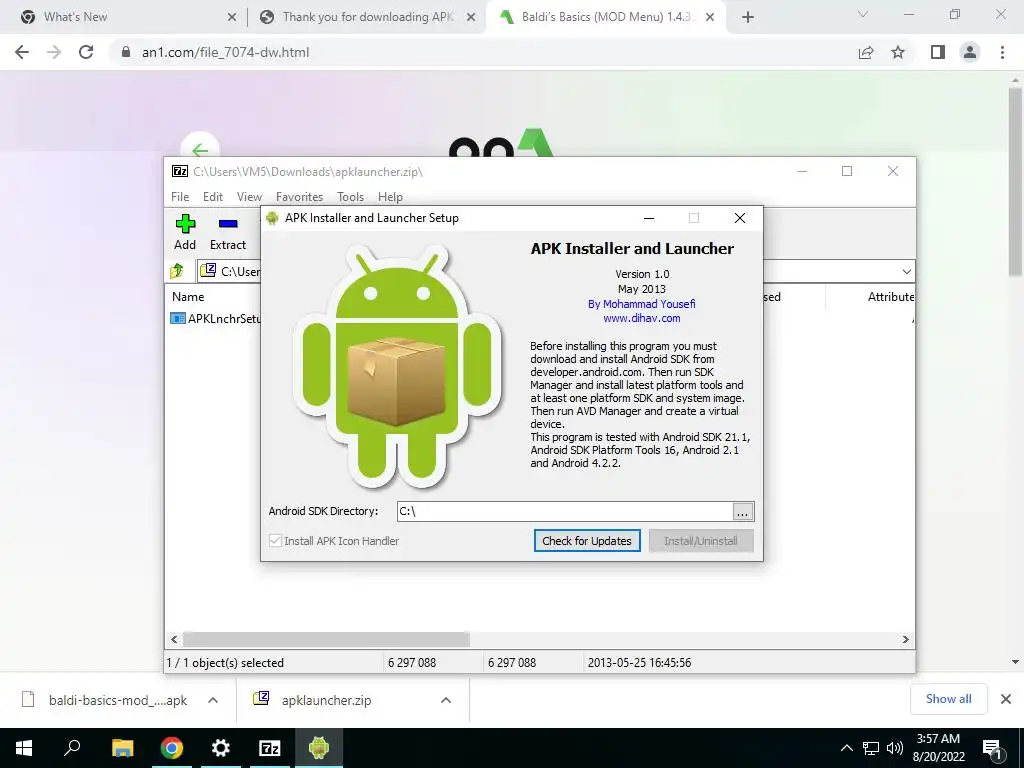1024x768 pixels.
Task: Open the Tools menu in 7-Zip
Action: pyautogui.click(x=350, y=197)
